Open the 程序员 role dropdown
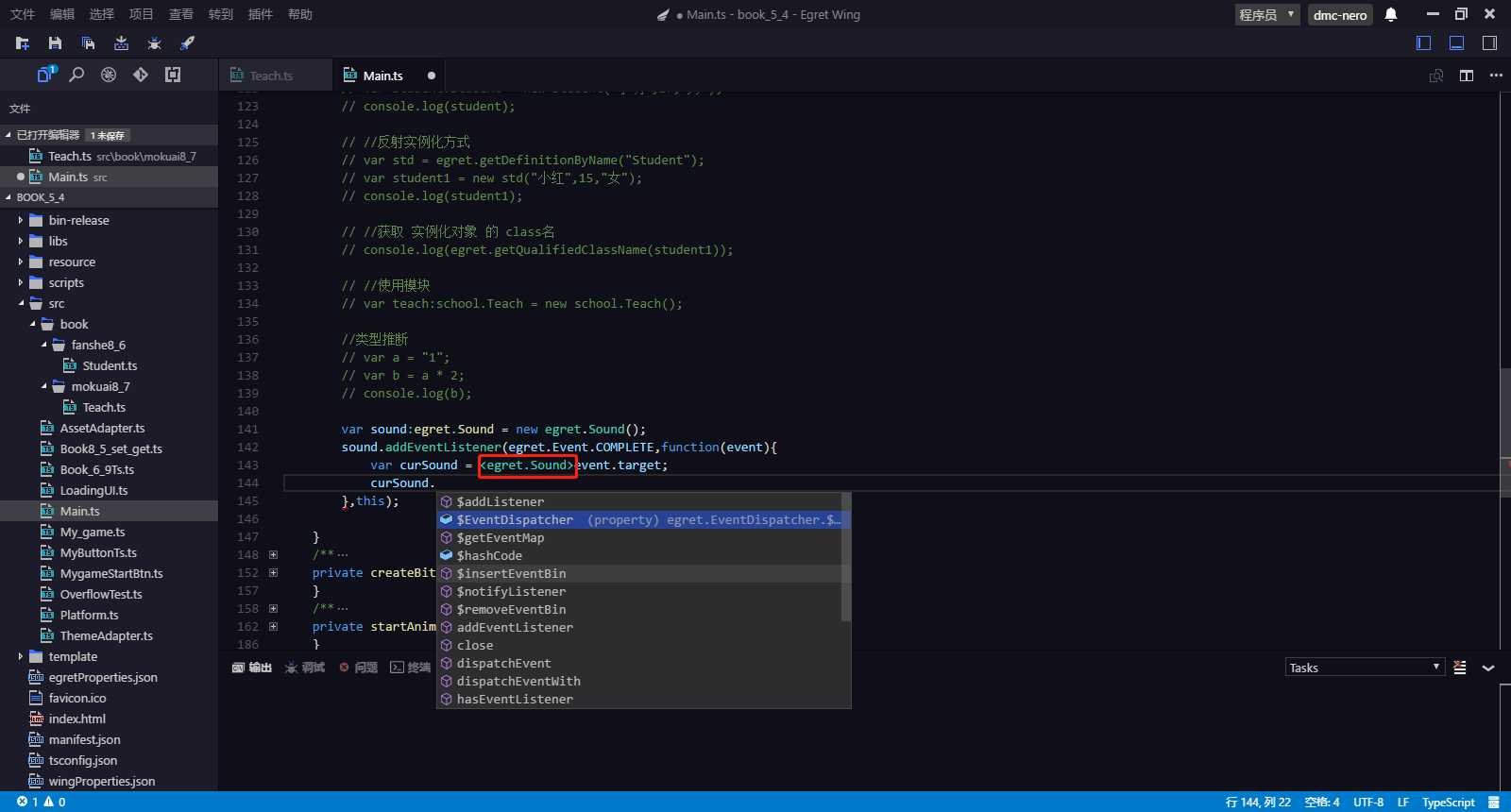Image resolution: width=1511 pixels, height=812 pixels. coord(1267,14)
